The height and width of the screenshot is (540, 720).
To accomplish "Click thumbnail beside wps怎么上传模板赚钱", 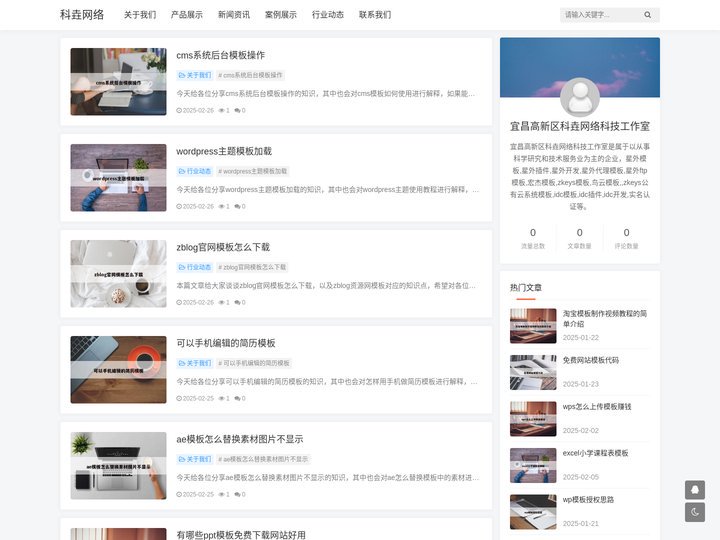I will tap(533, 419).
